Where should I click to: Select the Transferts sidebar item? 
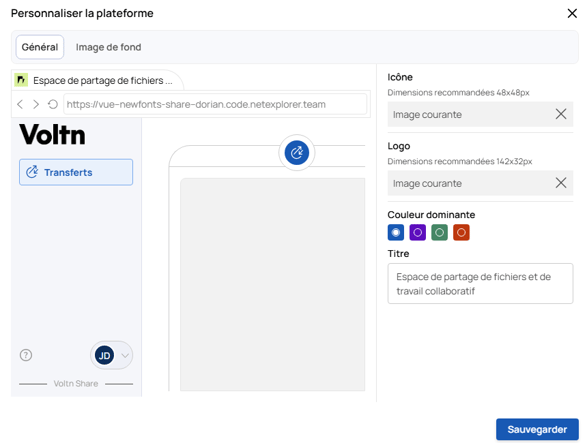76,172
